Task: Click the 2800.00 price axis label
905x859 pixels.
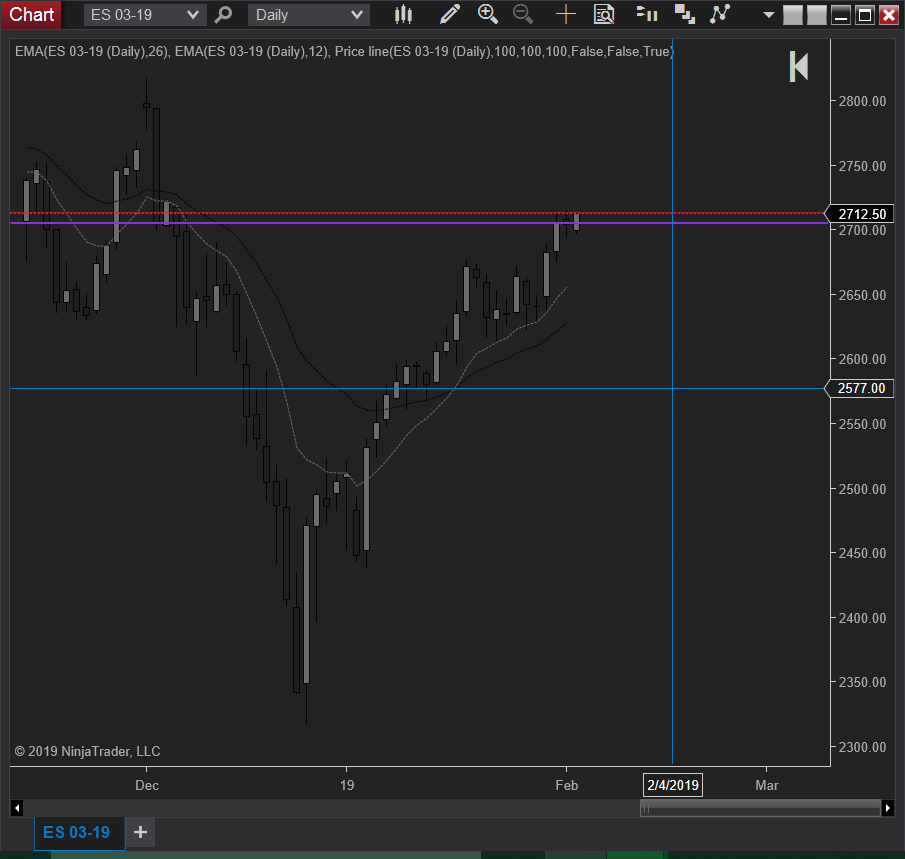Action: click(x=862, y=102)
